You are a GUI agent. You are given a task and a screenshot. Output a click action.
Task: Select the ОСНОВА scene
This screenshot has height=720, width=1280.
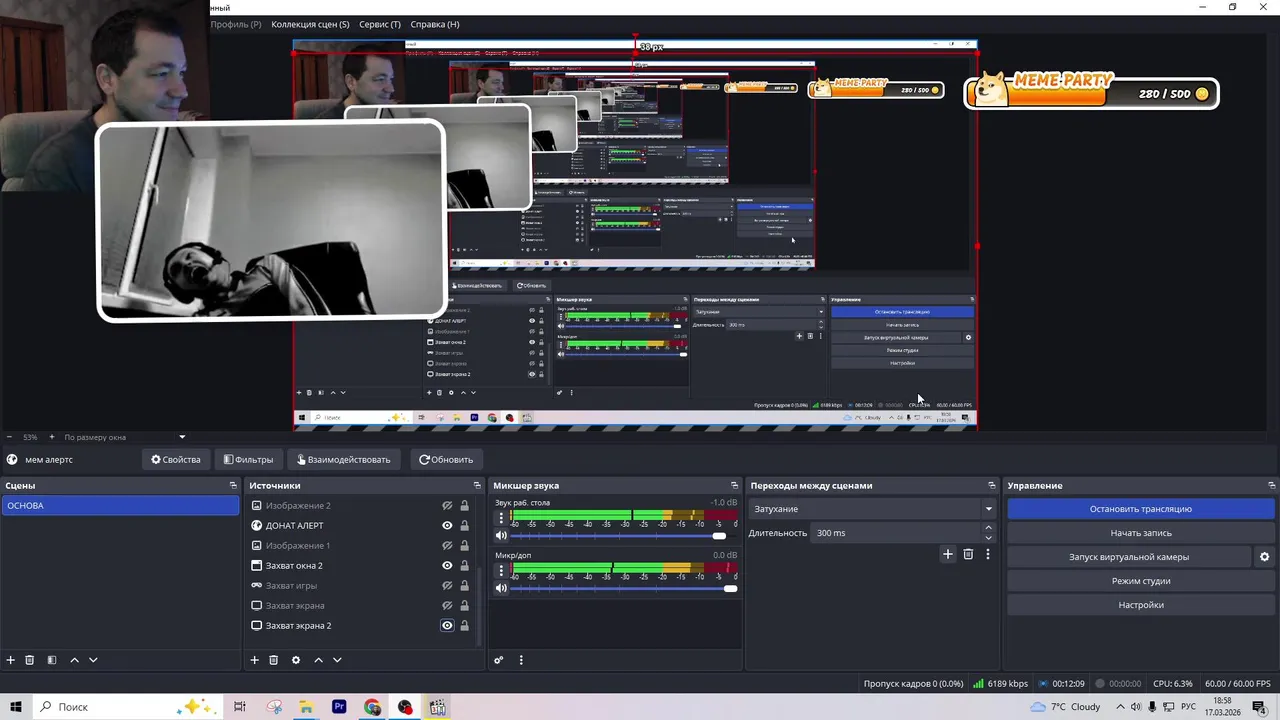coord(120,506)
